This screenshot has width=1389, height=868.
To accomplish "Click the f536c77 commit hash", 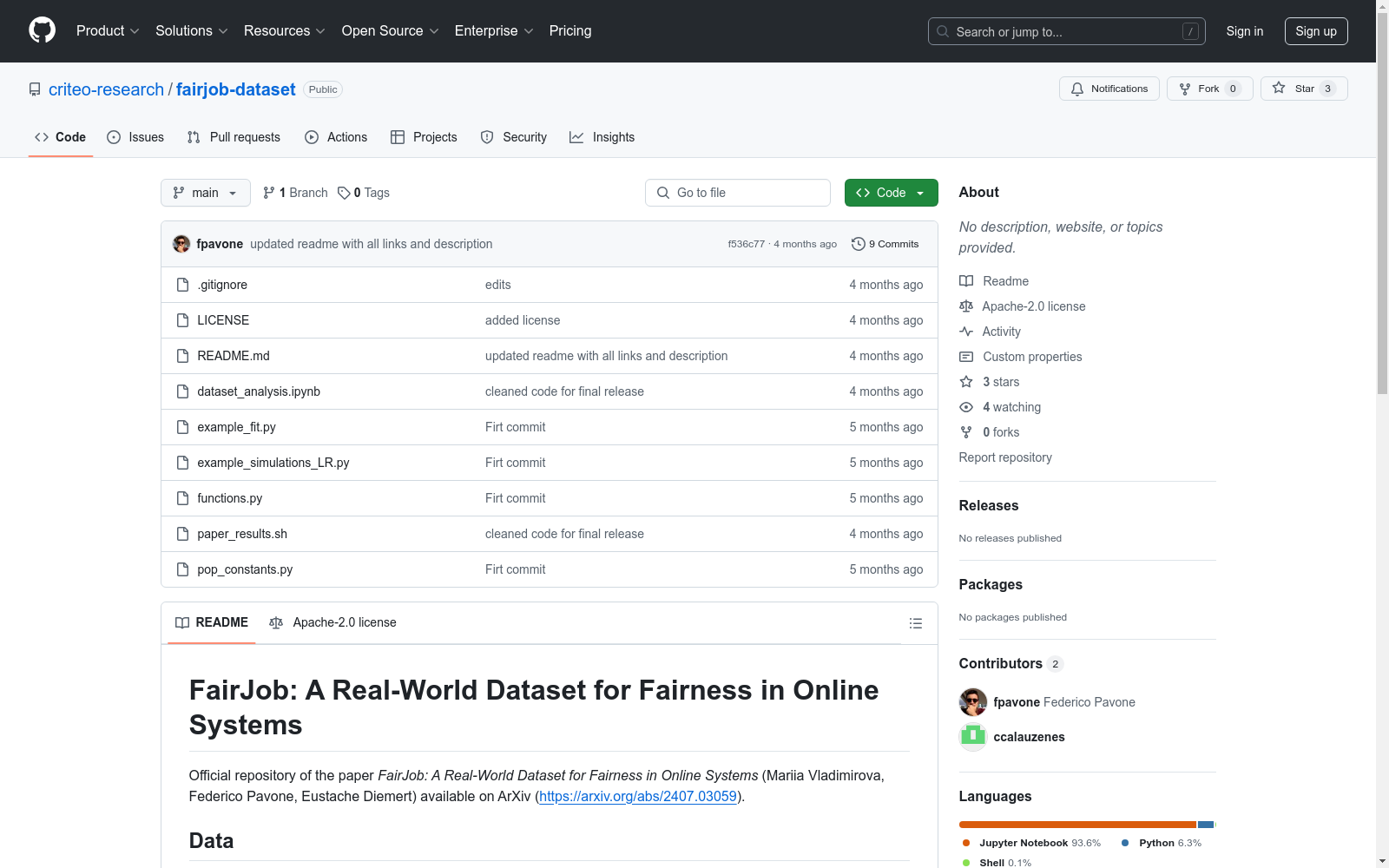I will (747, 244).
